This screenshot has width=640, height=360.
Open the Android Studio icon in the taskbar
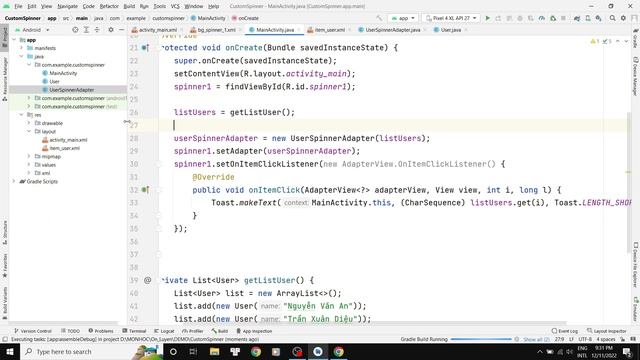(318, 351)
